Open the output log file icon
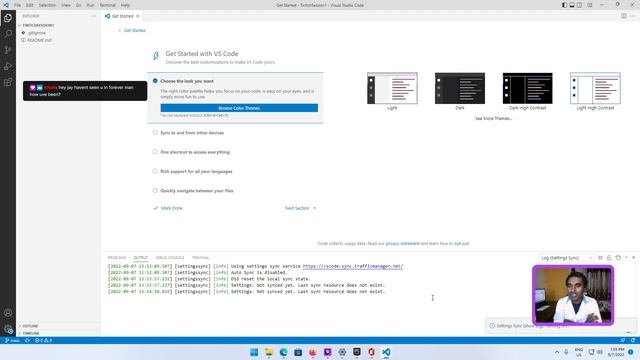 click(618, 258)
